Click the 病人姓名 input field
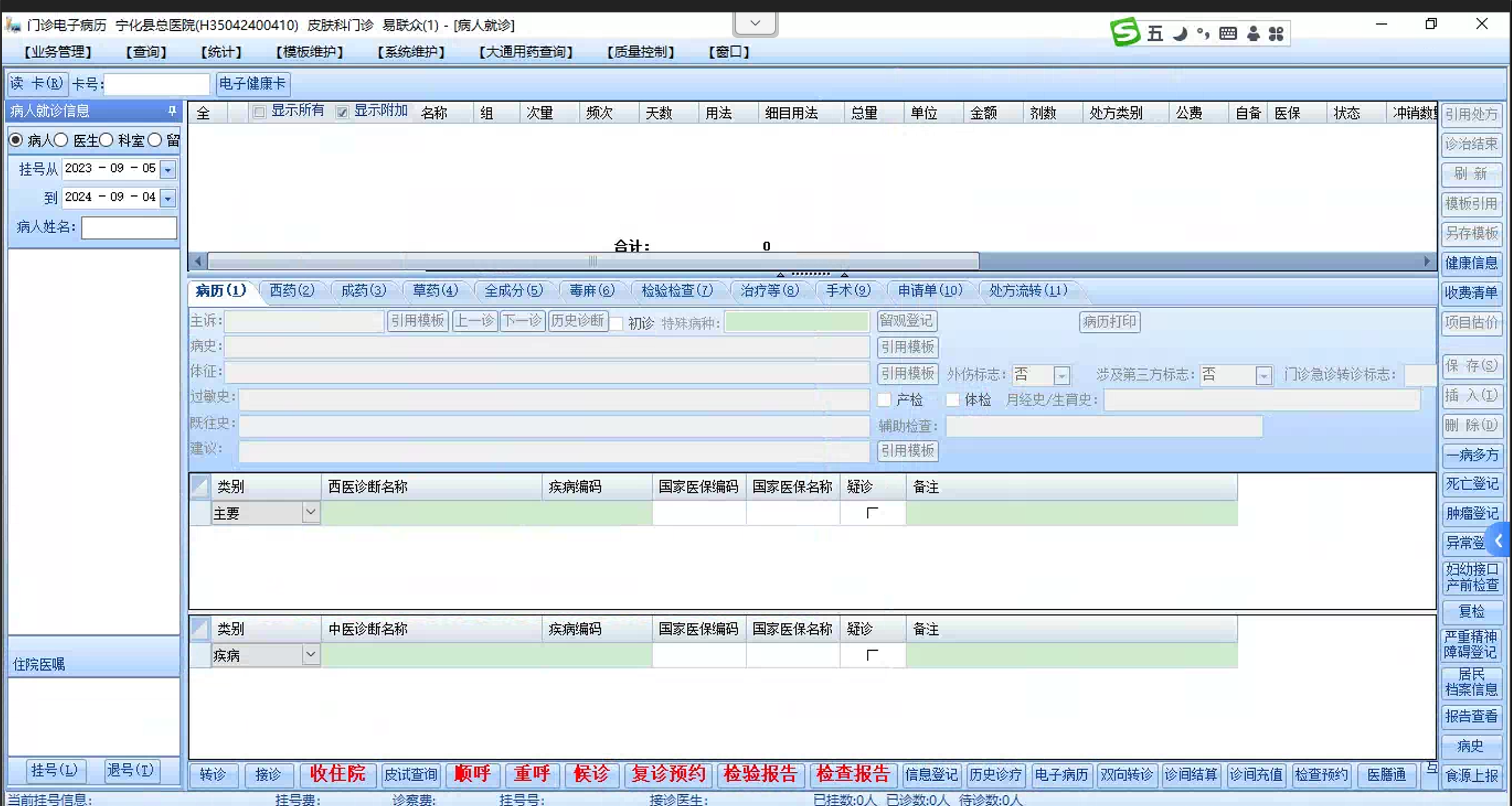The width and height of the screenshot is (1512, 806). [129, 227]
